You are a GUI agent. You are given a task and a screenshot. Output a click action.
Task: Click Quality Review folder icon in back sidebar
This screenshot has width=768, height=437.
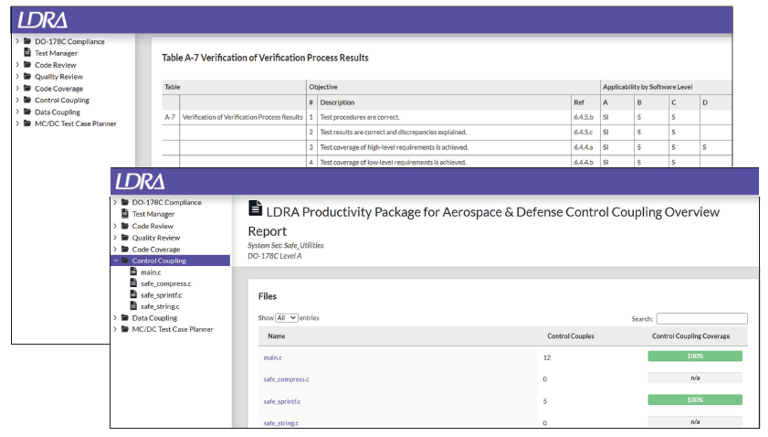[27, 76]
